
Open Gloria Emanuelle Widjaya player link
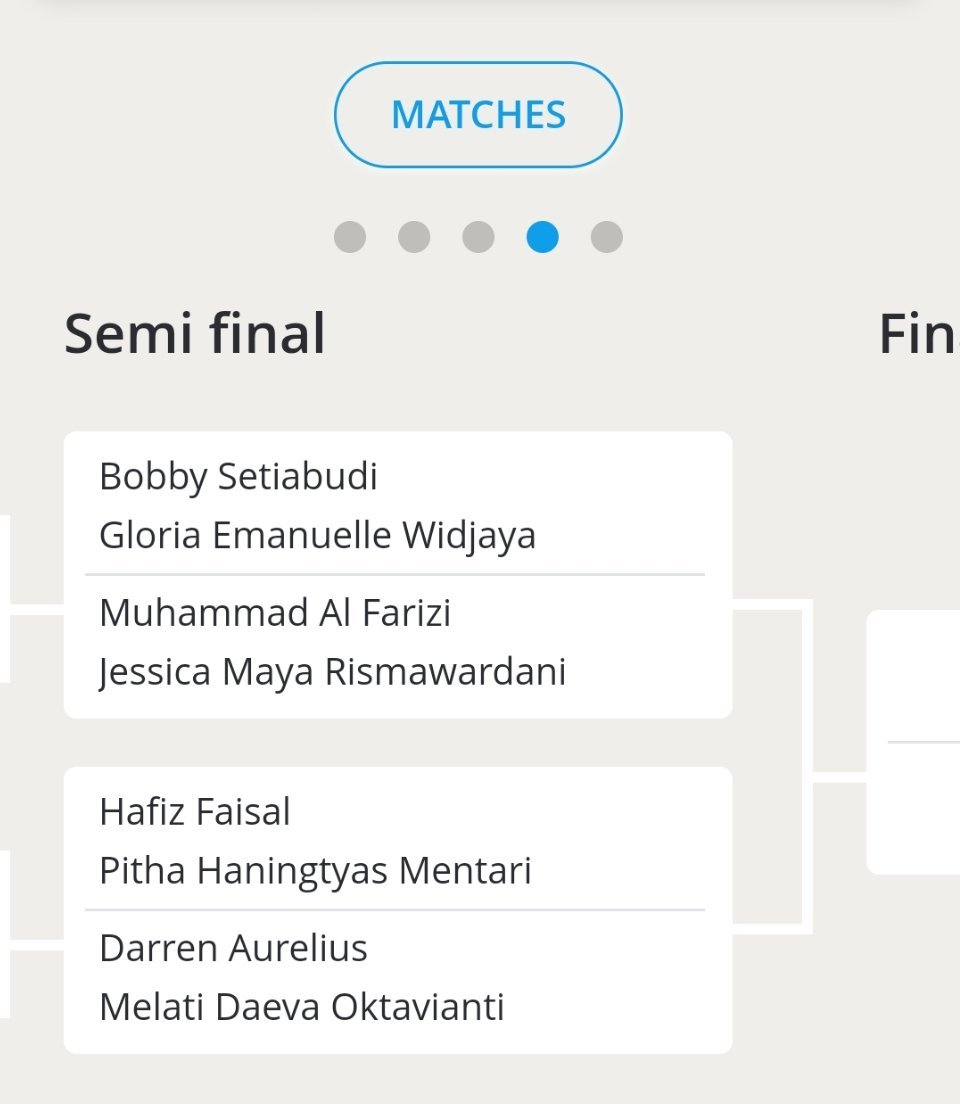click(317, 535)
